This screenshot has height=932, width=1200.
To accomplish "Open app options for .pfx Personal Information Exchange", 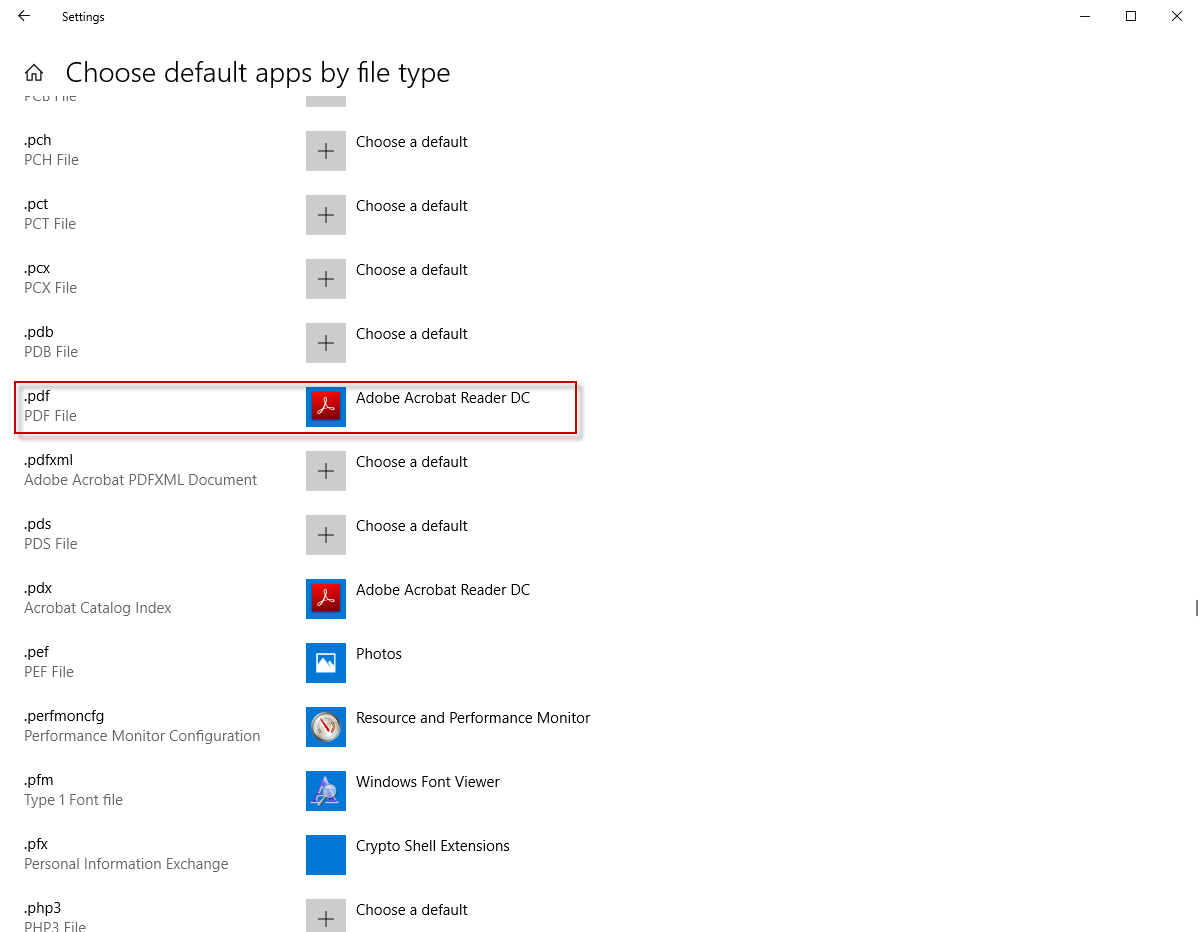I will tap(325, 855).
